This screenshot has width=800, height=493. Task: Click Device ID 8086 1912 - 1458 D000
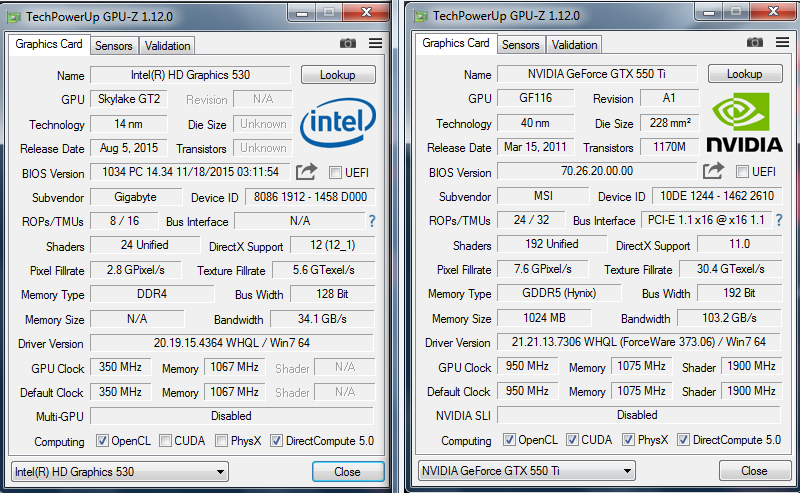(x=311, y=197)
